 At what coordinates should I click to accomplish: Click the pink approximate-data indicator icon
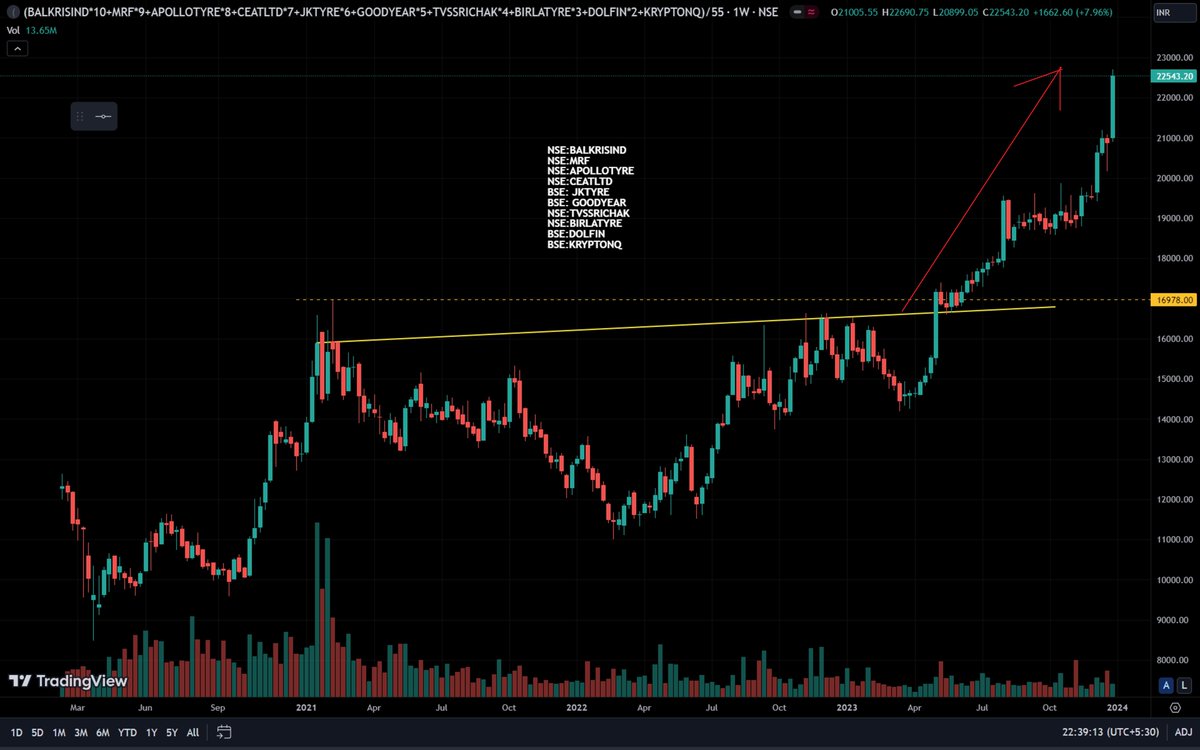tap(811, 12)
